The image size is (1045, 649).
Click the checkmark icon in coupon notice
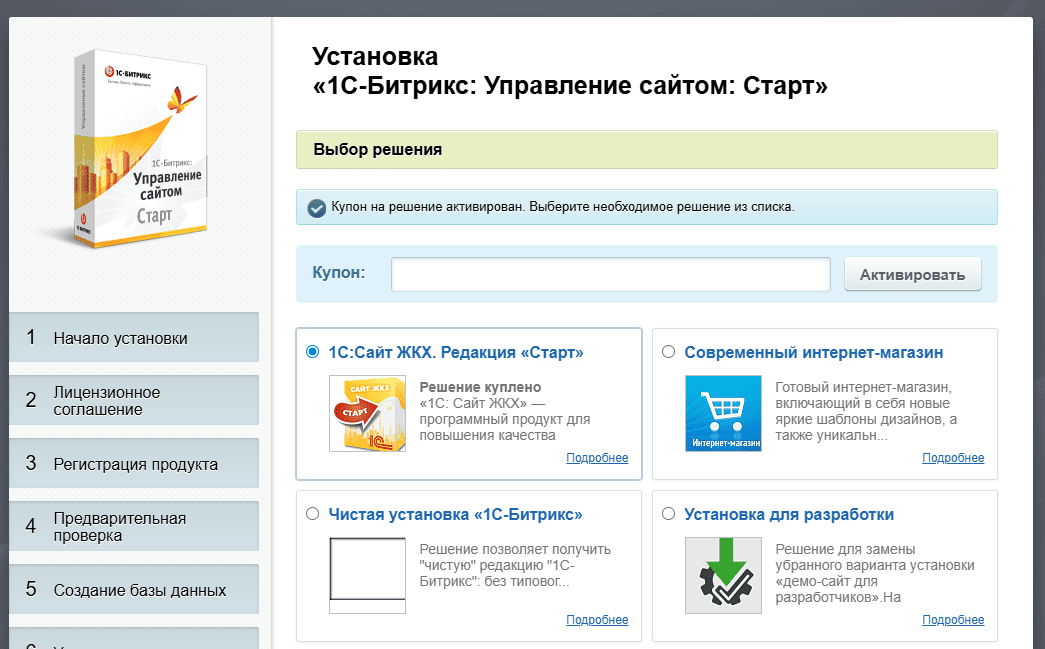click(x=316, y=208)
